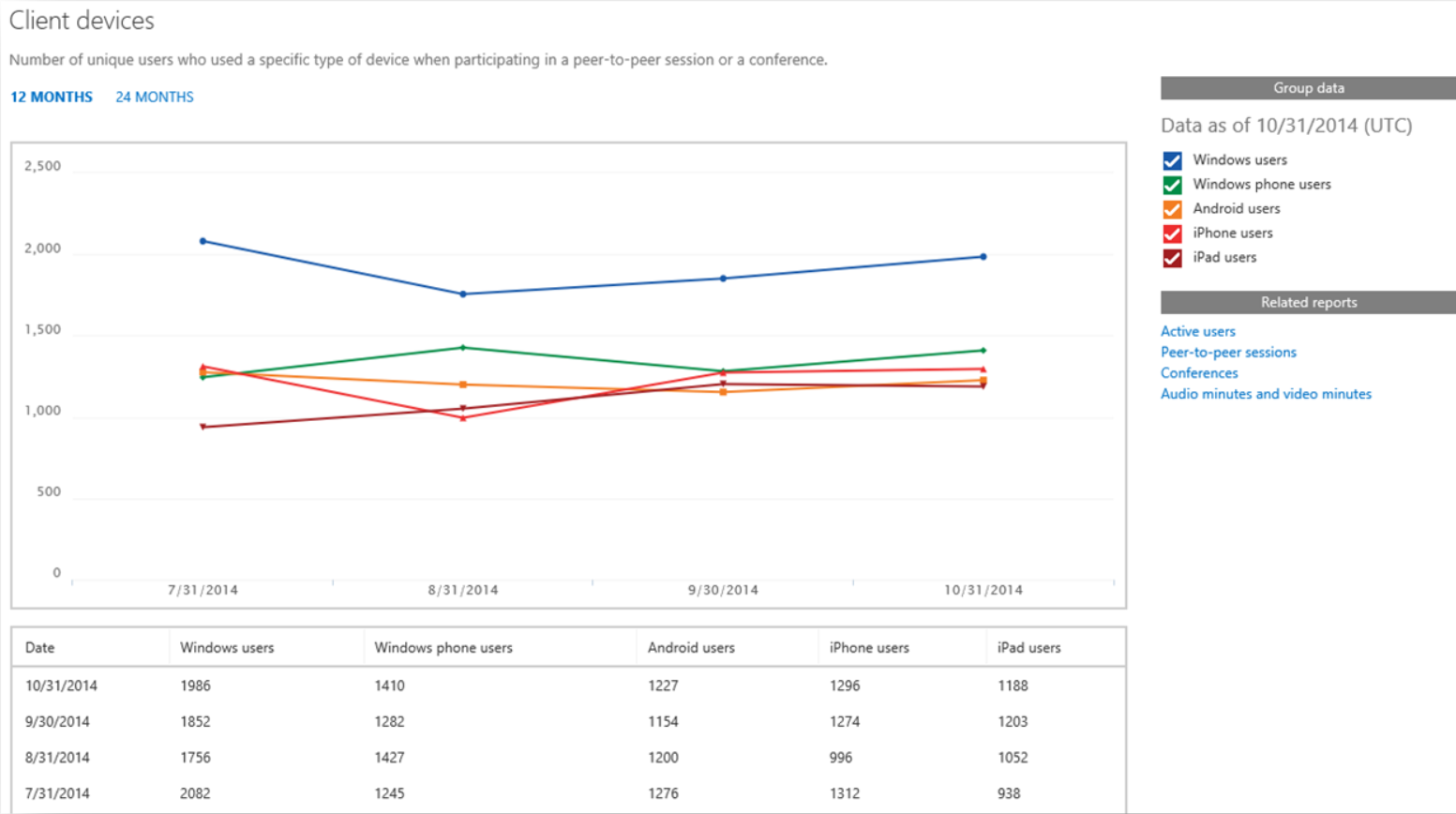
Task: Click the Related reports header
Action: [1308, 302]
